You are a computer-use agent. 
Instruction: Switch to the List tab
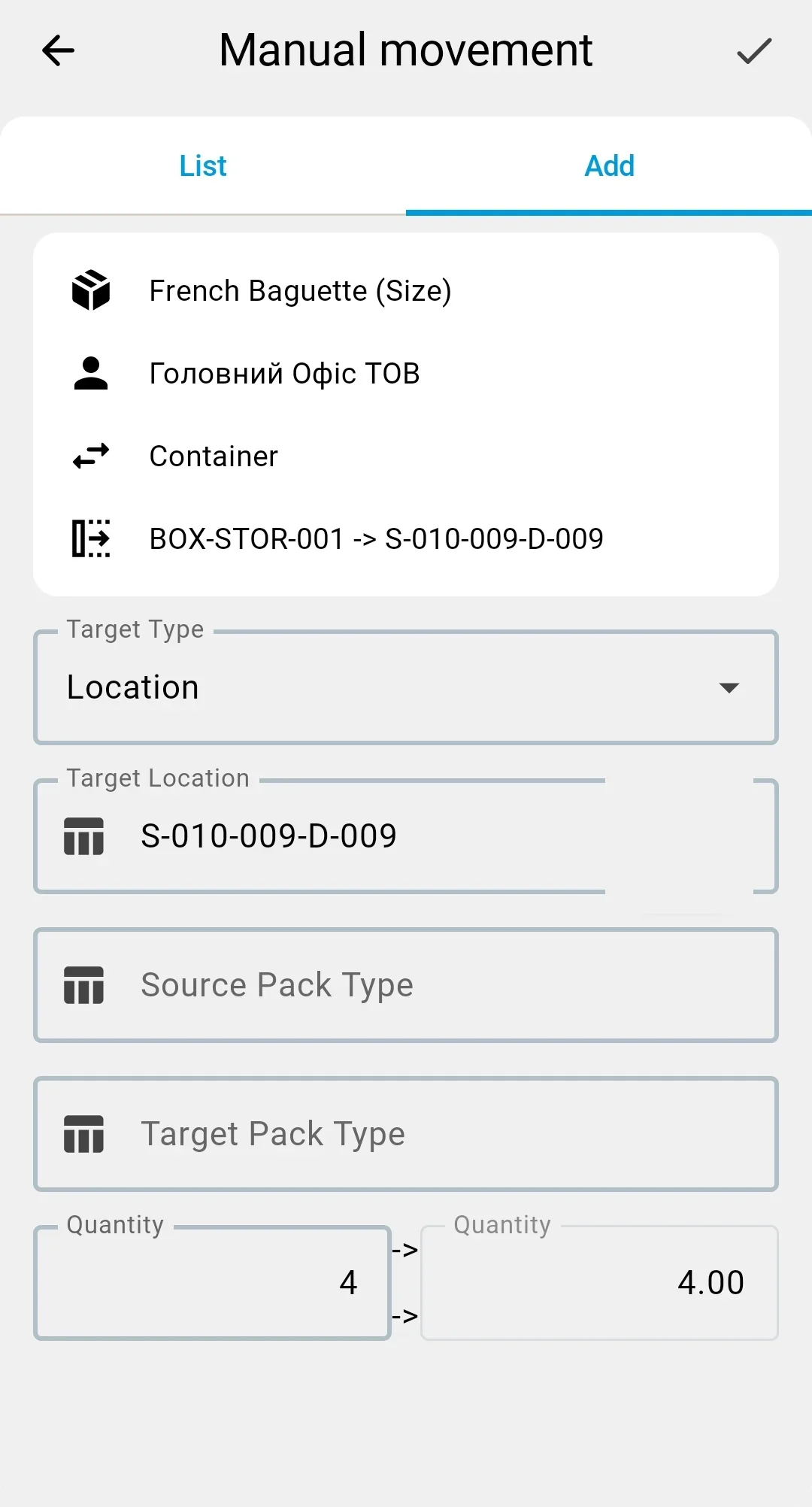[203, 165]
